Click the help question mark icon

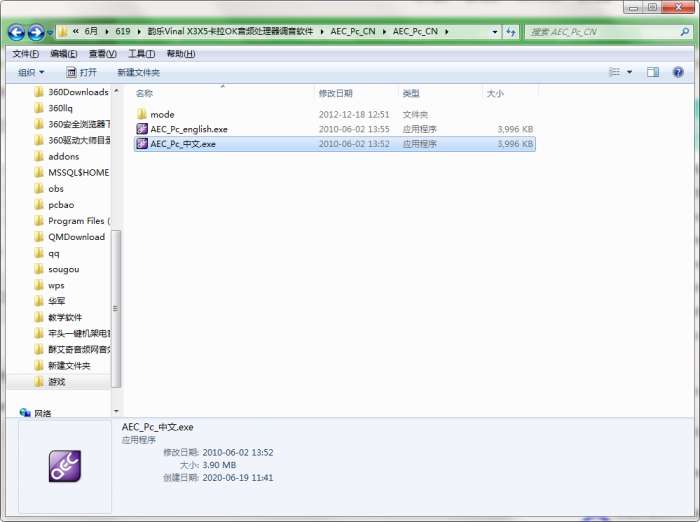click(x=678, y=72)
